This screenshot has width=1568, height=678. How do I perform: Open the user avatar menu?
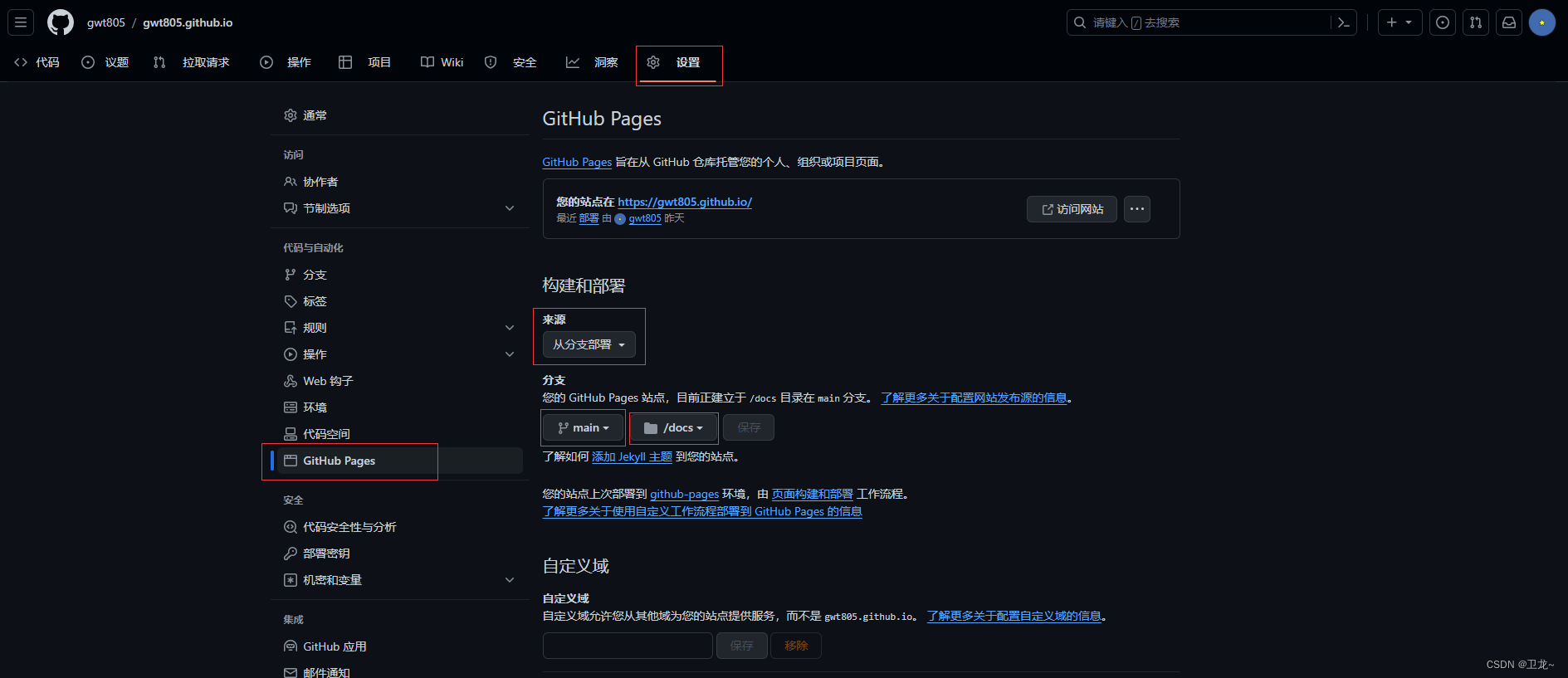coord(1542,22)
